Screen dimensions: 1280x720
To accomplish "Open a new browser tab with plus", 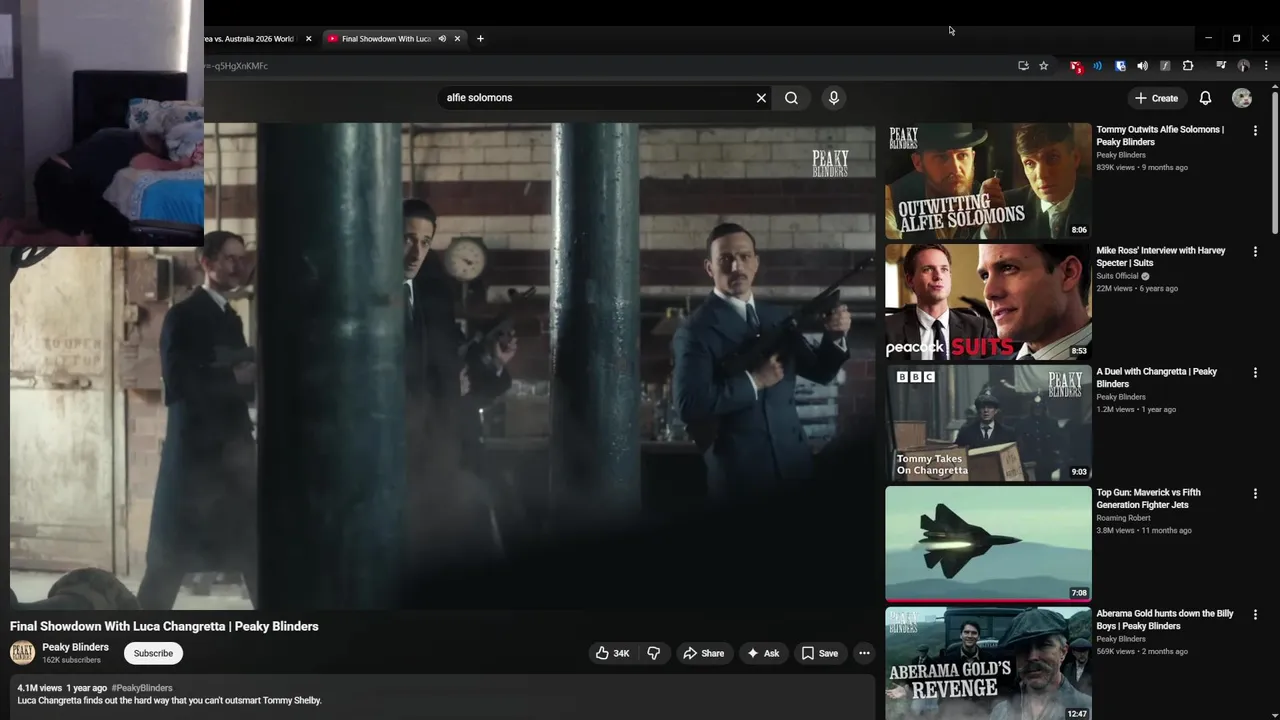I will 480,39.
